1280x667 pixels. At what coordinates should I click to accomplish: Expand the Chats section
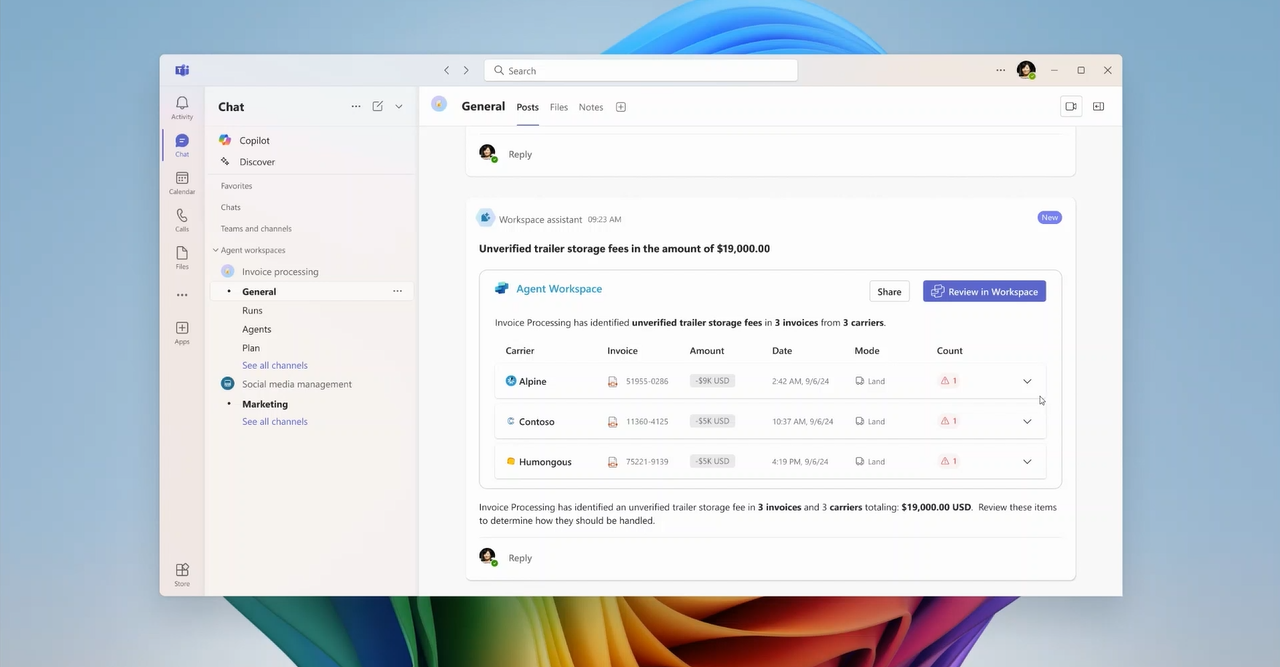tap(231, 207)
